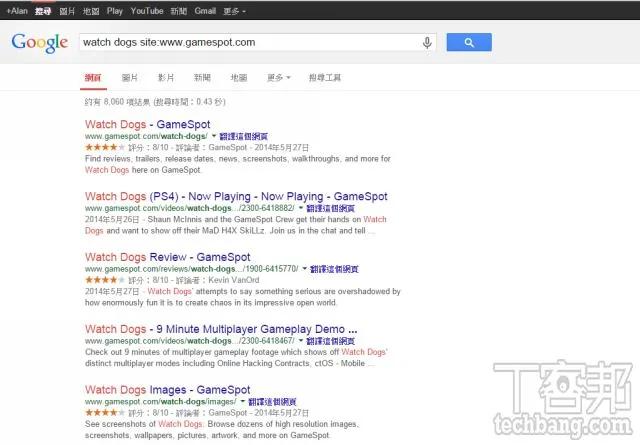
Task: Switch to the 新聞 results tab
Action: click(202, 78)
